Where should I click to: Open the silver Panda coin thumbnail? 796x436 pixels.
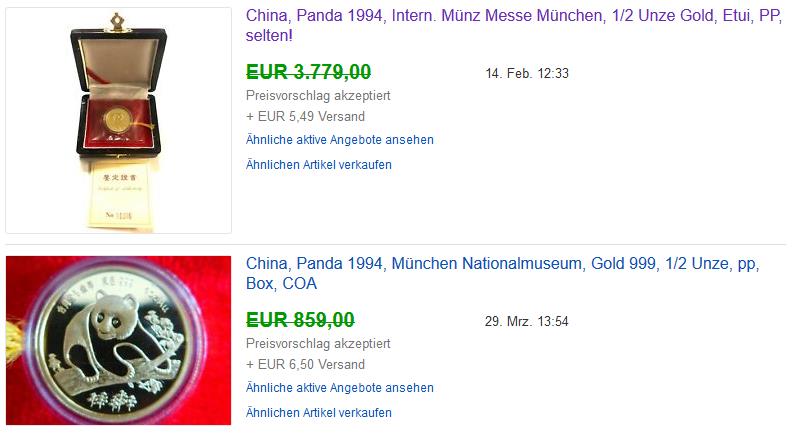point(118,340)
